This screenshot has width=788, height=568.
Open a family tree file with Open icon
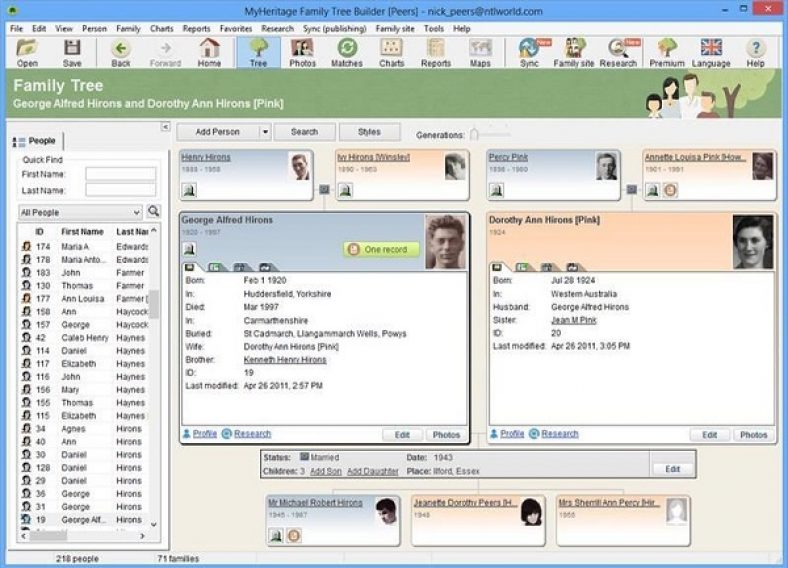(x=27, y=53)
